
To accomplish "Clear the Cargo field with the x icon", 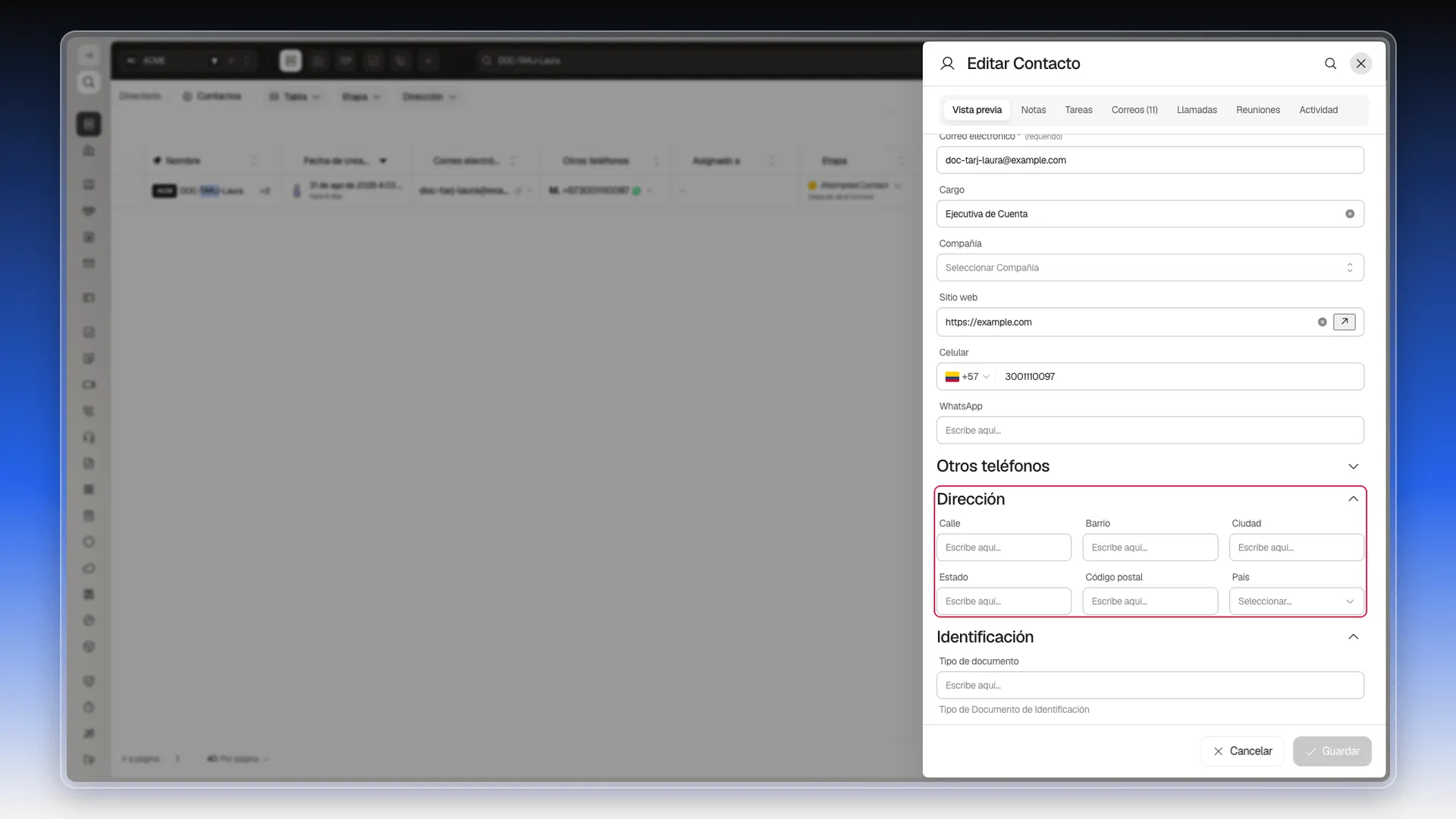I will (x=1350, y=214).
